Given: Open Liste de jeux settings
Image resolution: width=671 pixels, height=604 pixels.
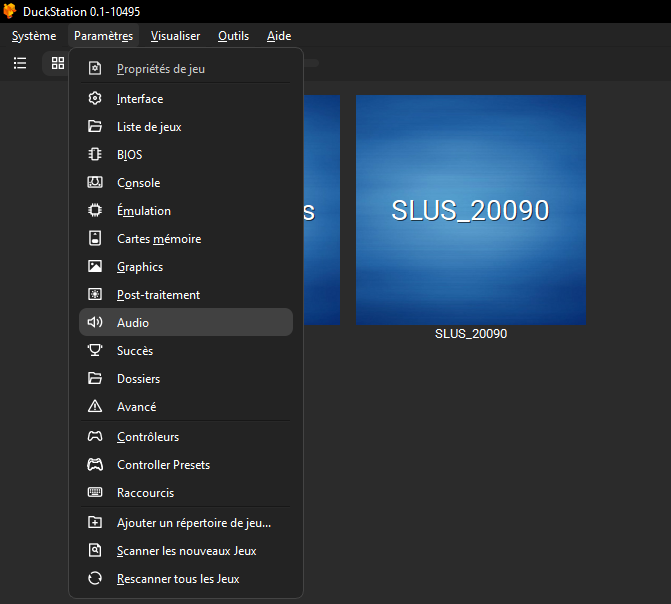Looking at the screenshot, I should (186, 126).
